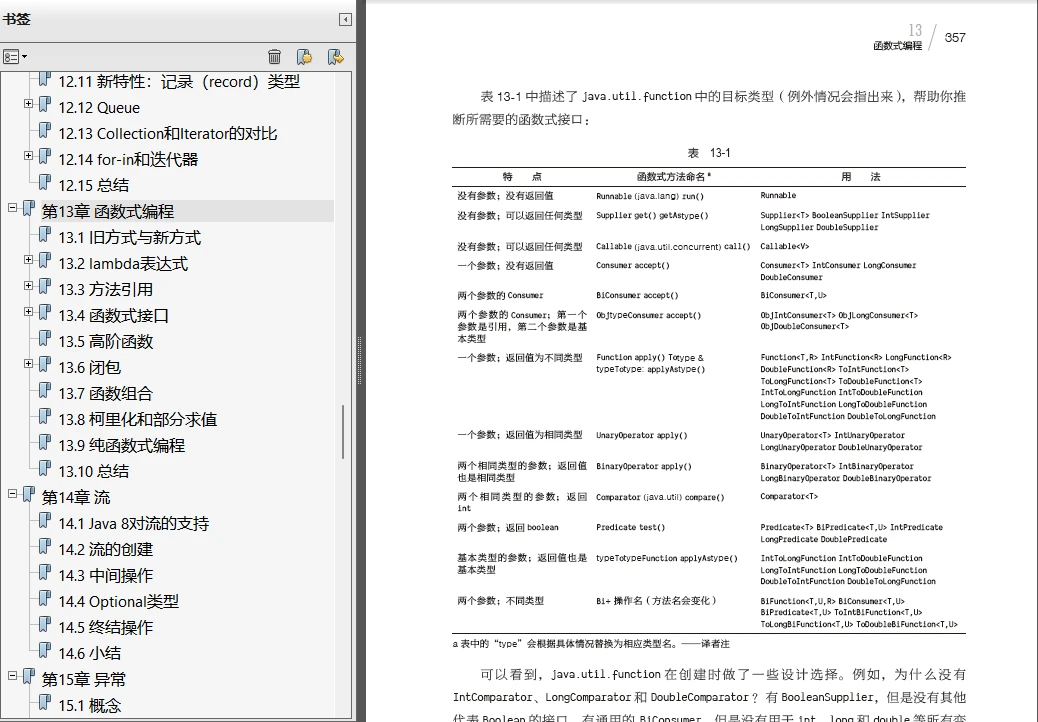Click the table cell UnaryOperator apply()
The width and height of the screenshot is (1038, 722).
tap(641, 435)
